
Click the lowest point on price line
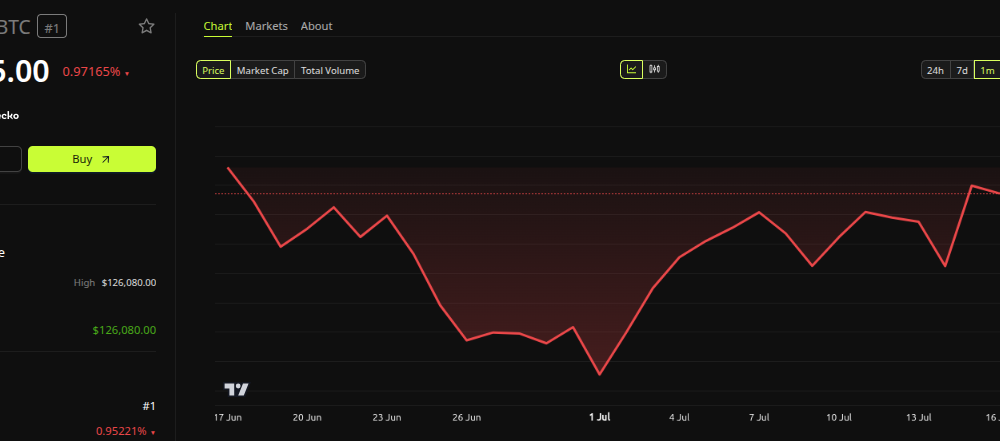point(599,375)
